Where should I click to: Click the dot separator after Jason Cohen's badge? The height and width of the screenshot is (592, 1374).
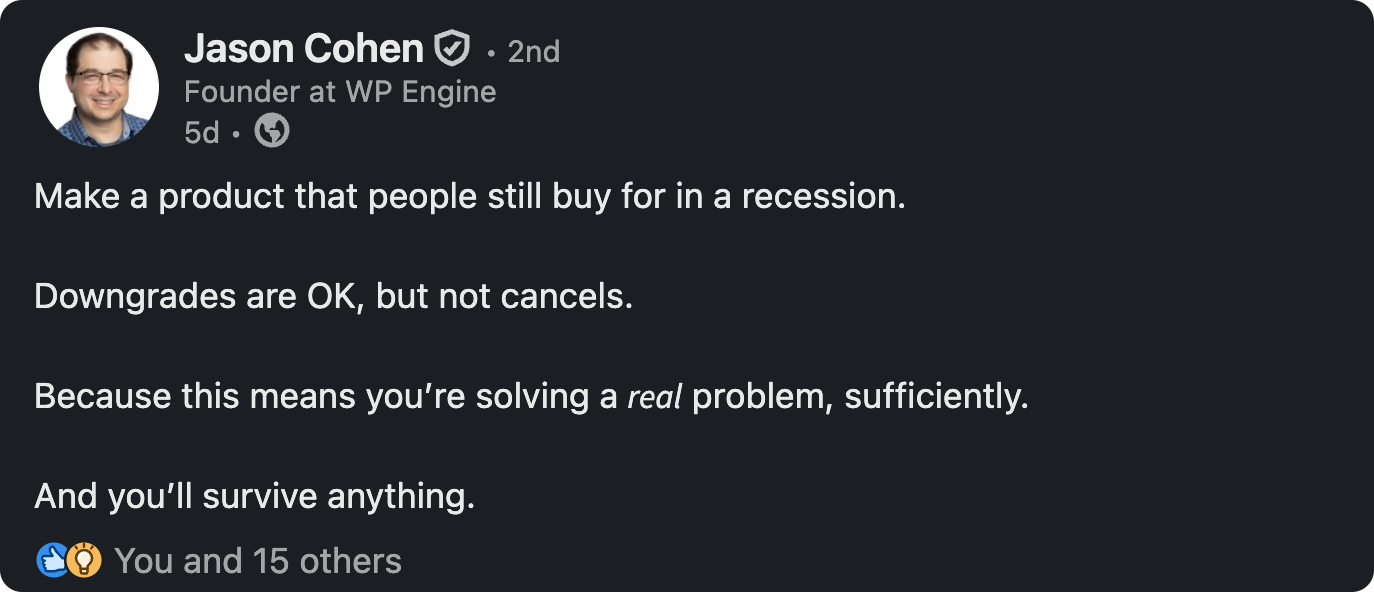point(490,51)
